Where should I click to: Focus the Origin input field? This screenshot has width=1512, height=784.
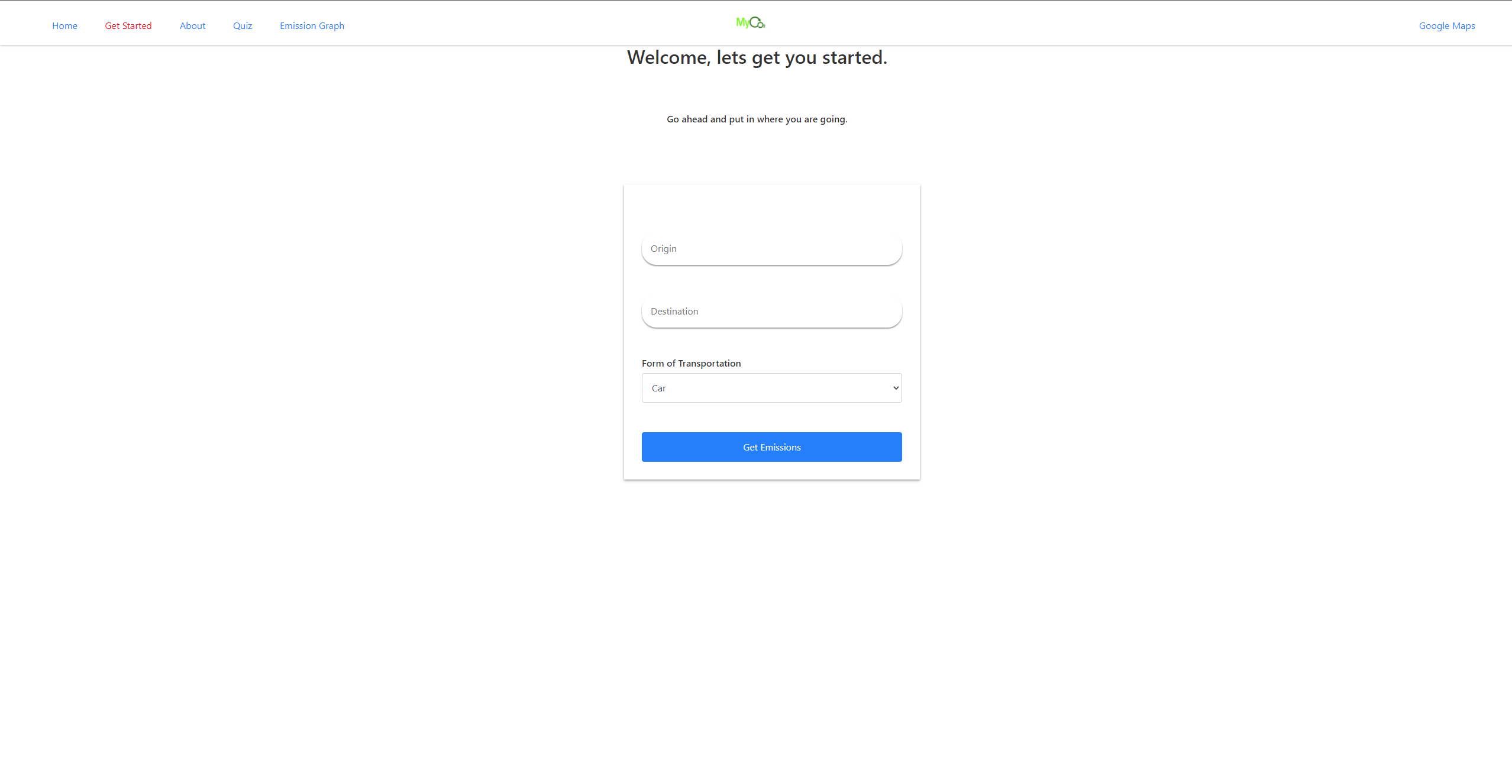[771, 249]
